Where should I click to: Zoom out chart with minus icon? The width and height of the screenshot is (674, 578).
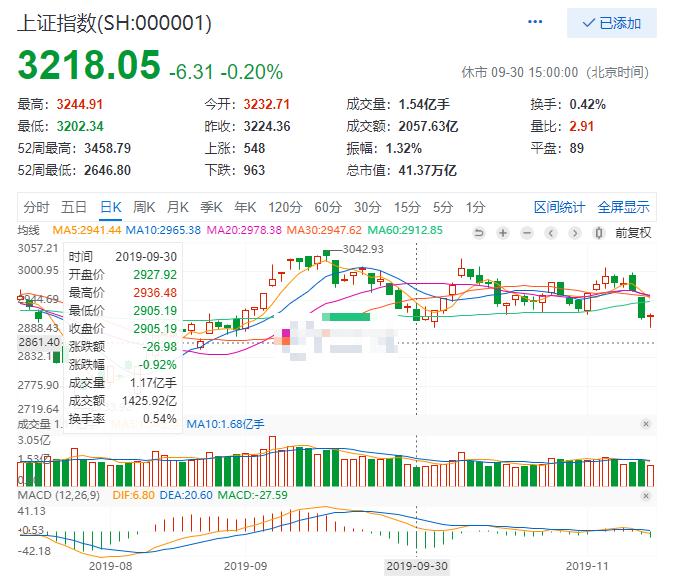tap(527, 233)
